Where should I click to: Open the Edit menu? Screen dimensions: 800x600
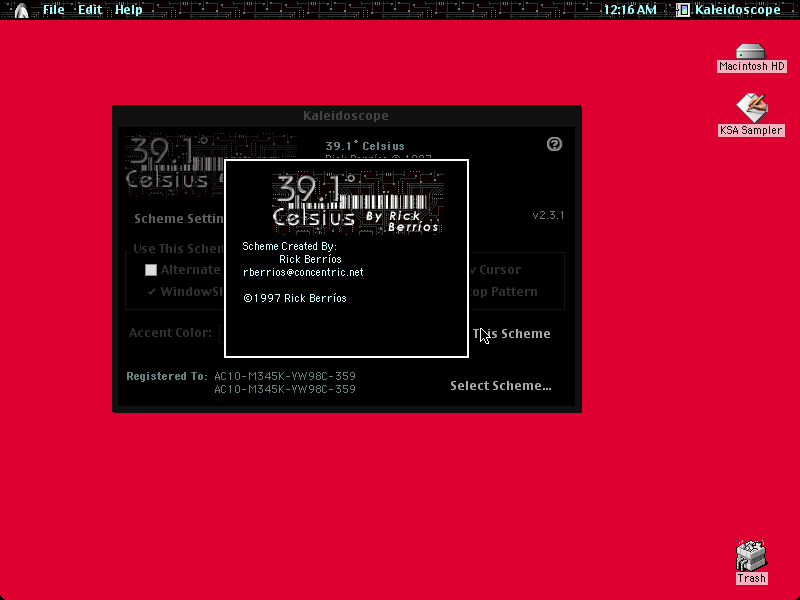tap(90, 10)
